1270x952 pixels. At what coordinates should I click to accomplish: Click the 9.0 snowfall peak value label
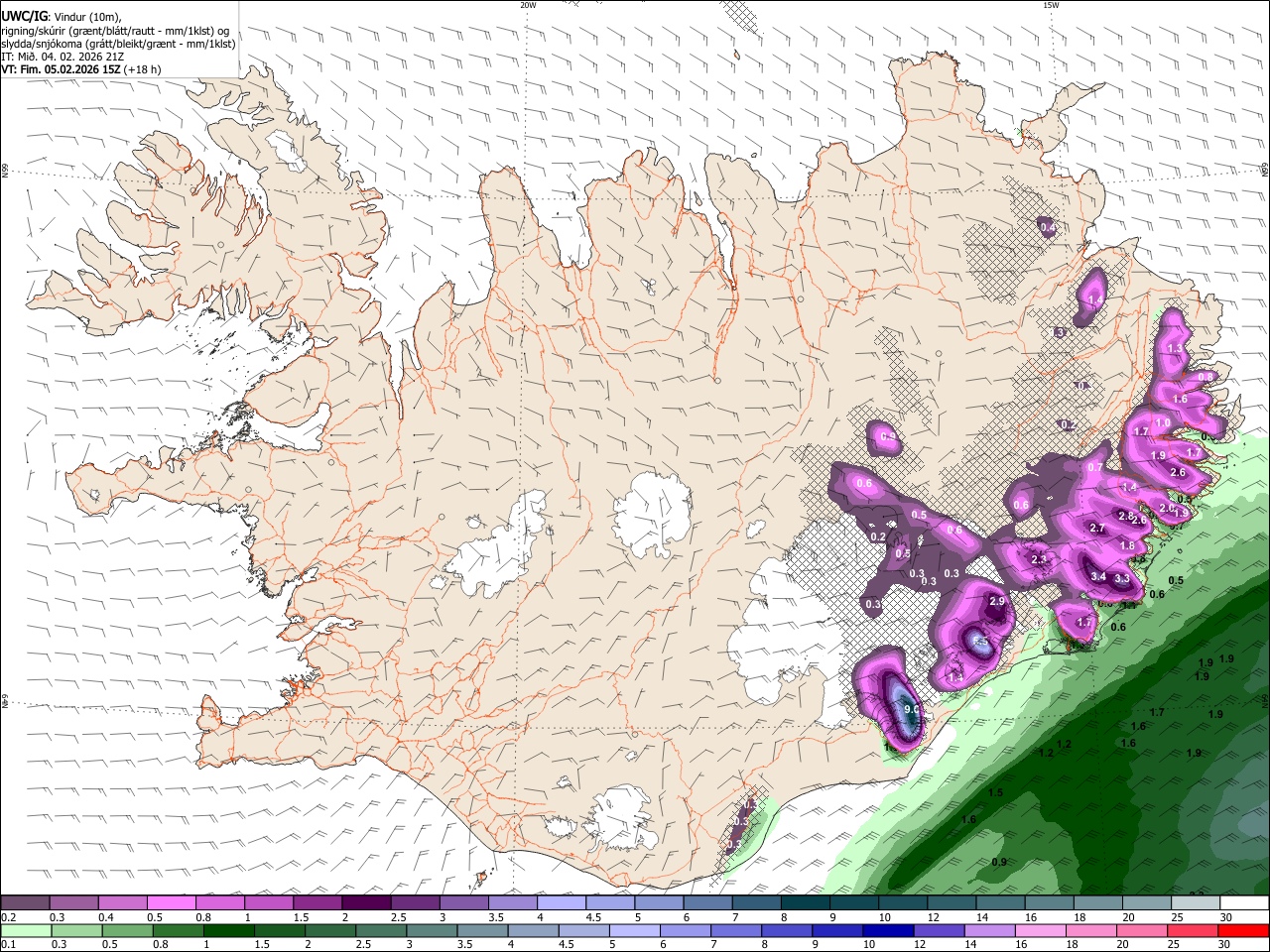(913, 709)
